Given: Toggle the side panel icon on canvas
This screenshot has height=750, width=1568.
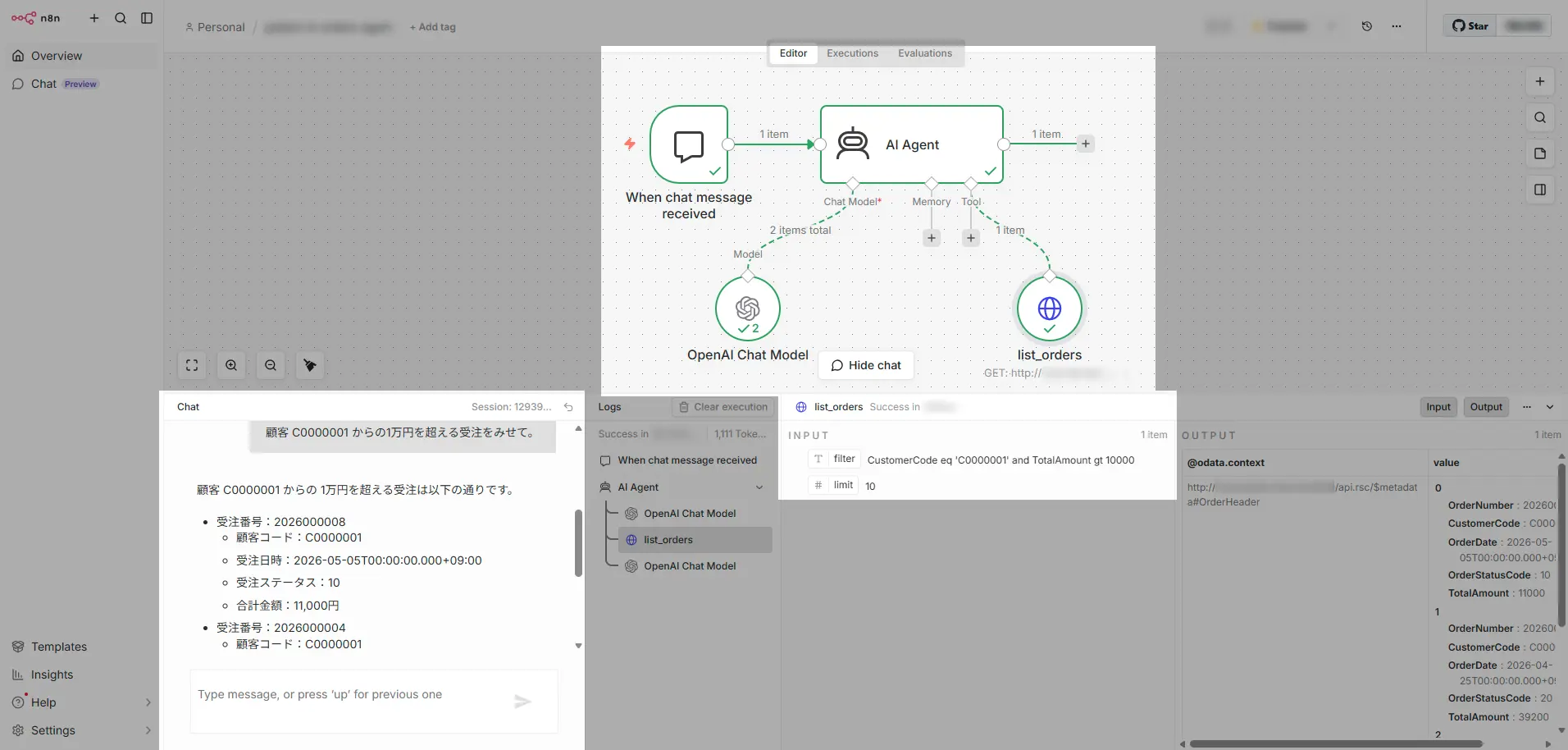Looking at the screenshot, I should tap(1540, 190).
